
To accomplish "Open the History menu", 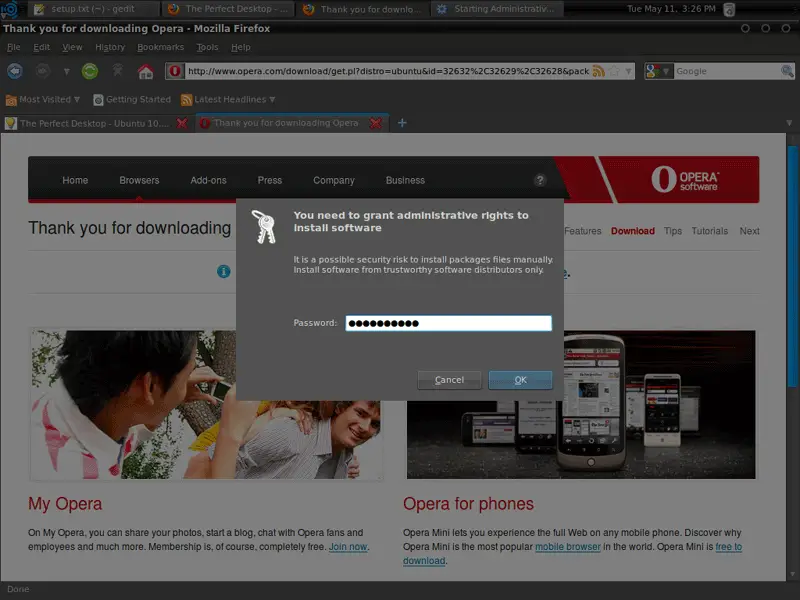I will tap(110, 47).
